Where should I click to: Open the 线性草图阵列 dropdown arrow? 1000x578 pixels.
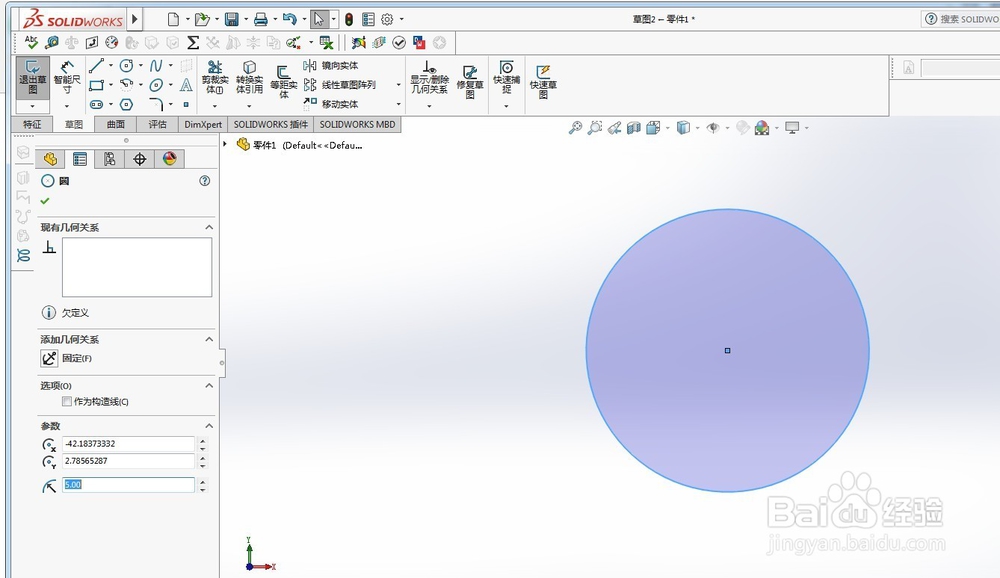(x=399, y=85)
